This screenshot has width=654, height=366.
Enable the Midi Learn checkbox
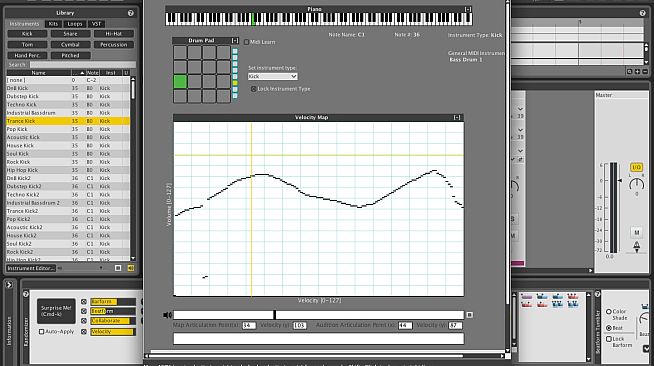pyautogui.click(x=247, y=42)
